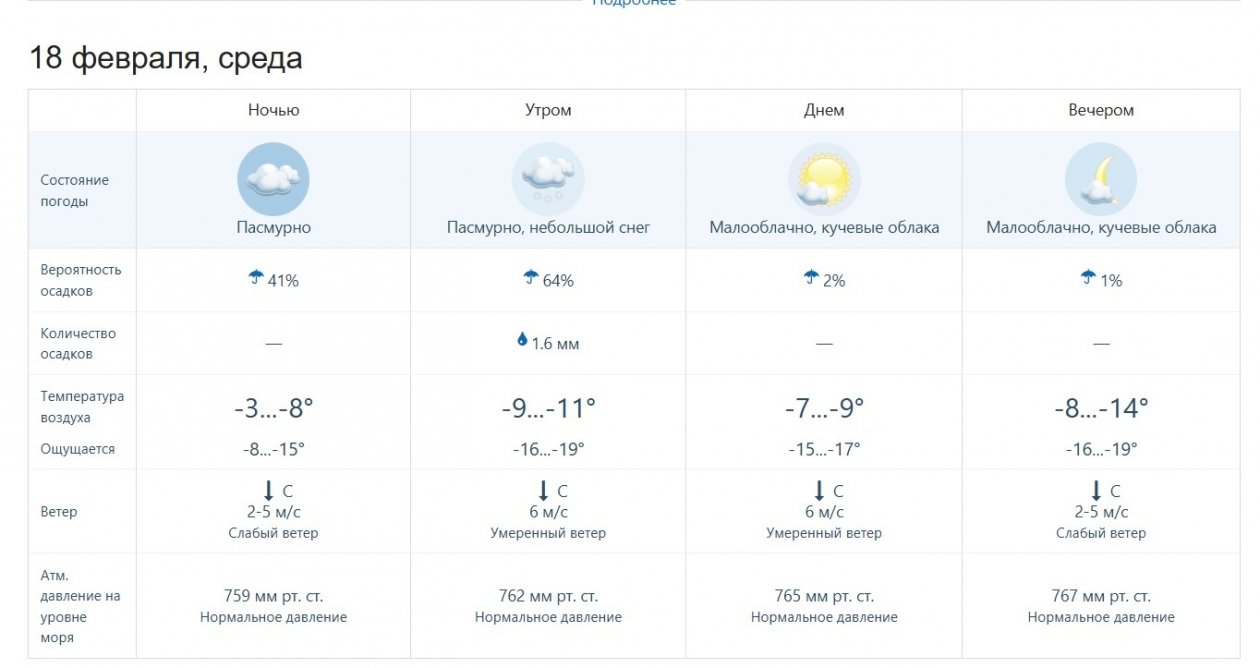Click the light snow cloud icon for morning
The height and width of the screenshot is (668, 1260).
[548, 180]
